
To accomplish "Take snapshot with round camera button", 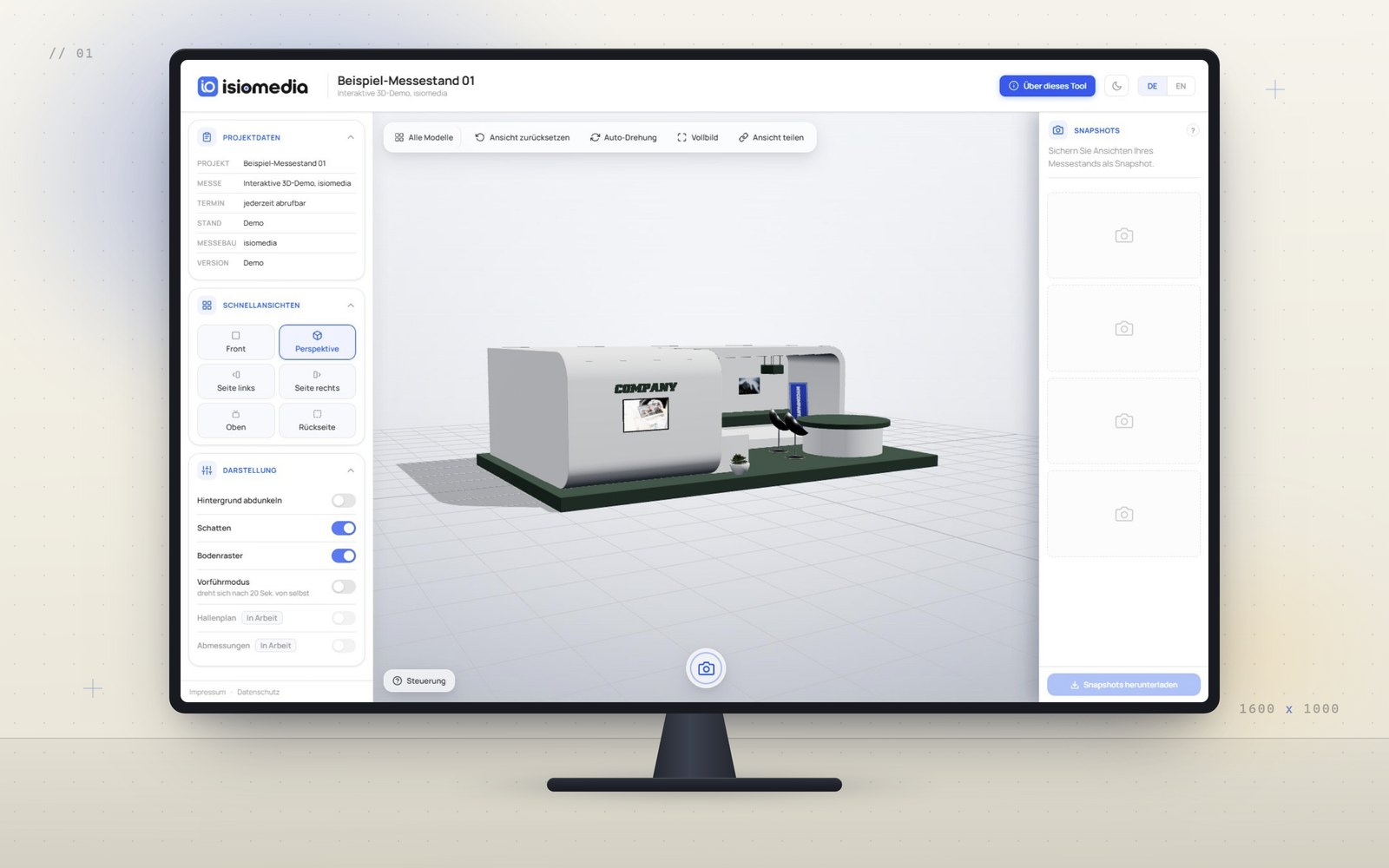I will point(706,668).
